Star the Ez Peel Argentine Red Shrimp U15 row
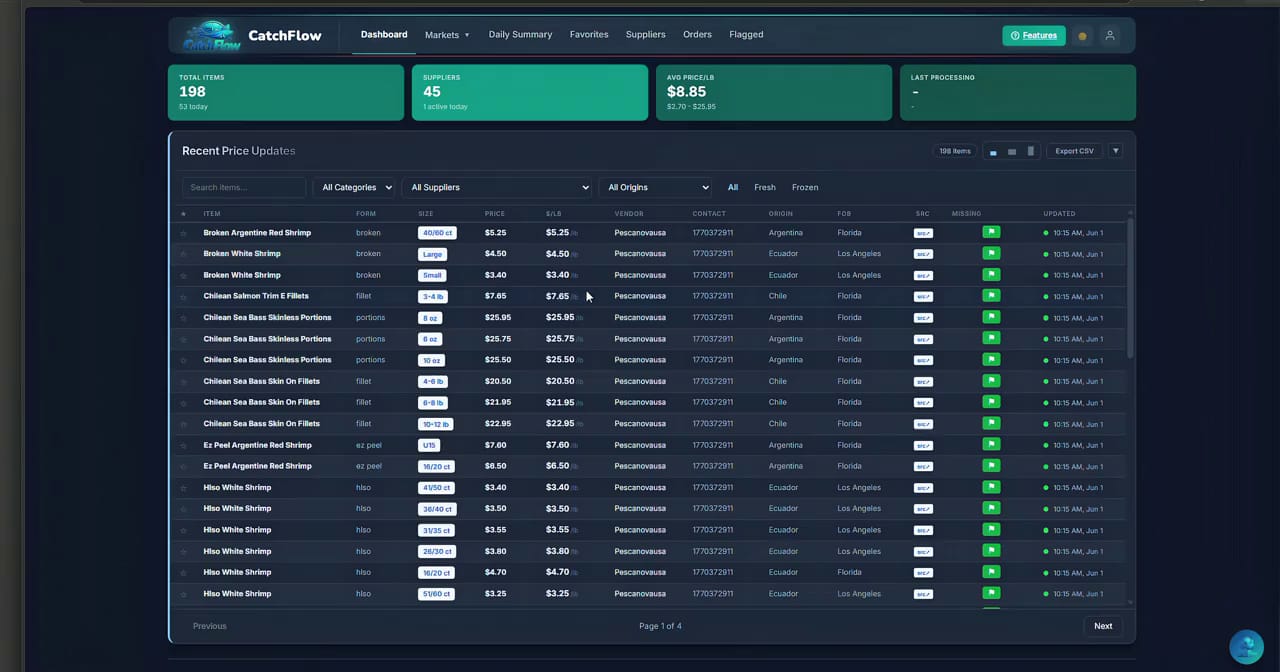Screen dimensions: 1280x672 [x=183, y=445]
